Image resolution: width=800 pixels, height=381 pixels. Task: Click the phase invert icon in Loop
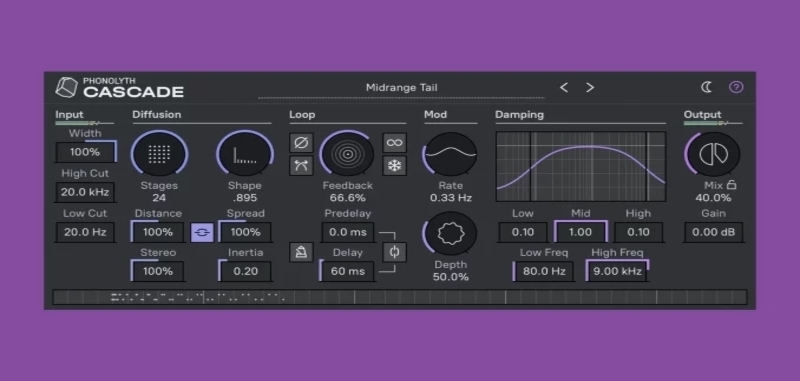(301, 143)
